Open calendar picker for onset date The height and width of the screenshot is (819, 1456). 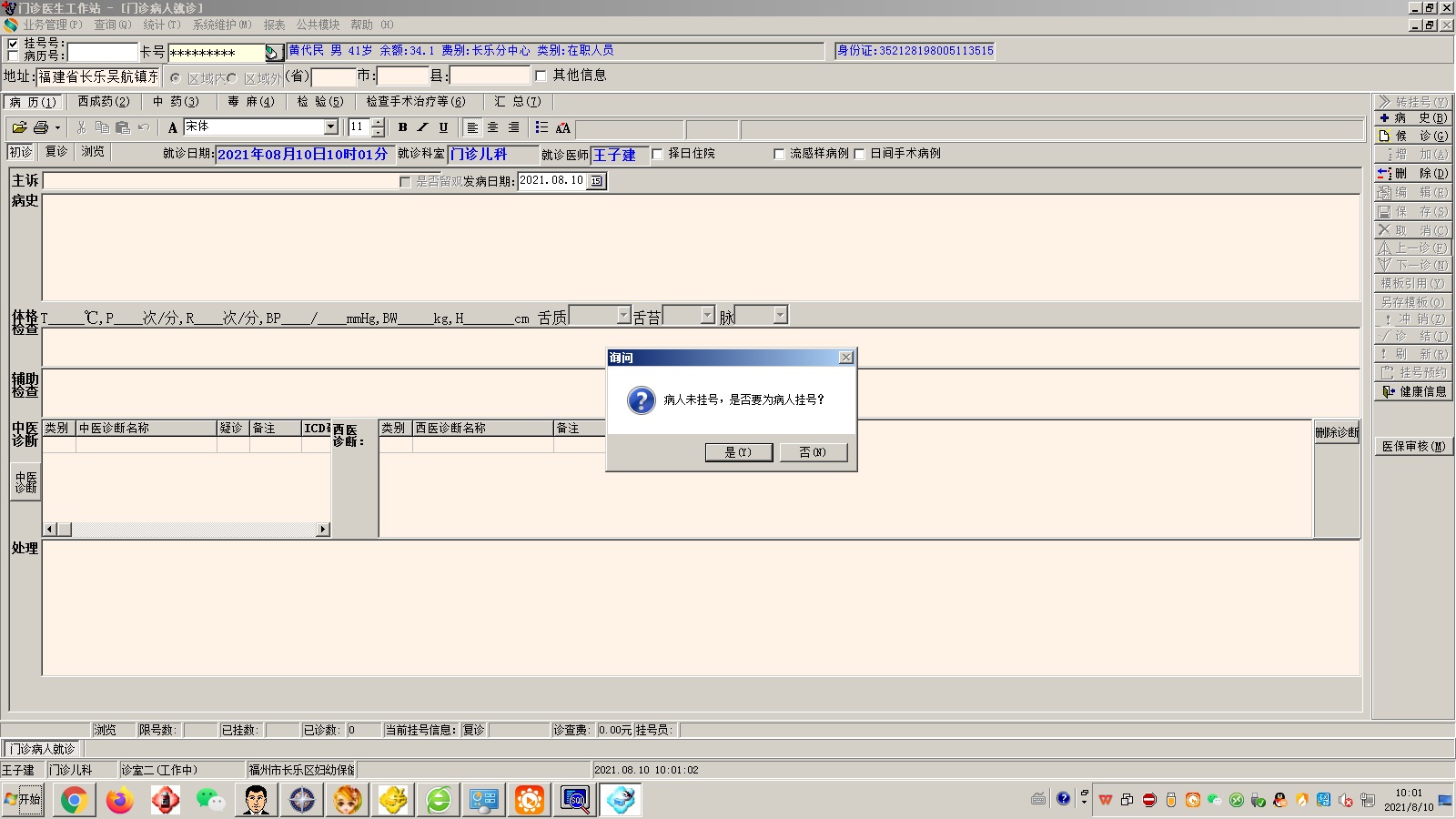[x=597, y=181]
